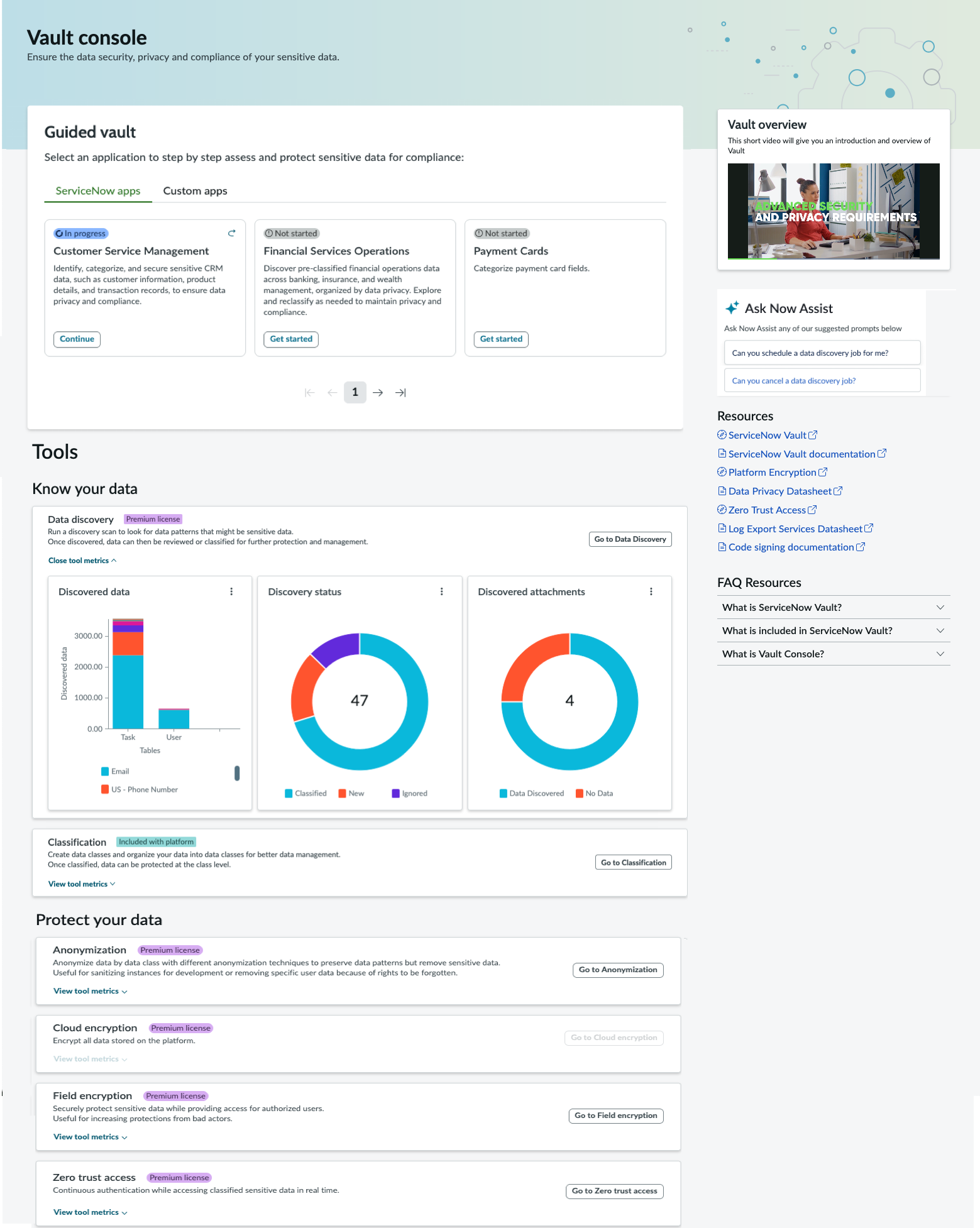Open ServiceNow Vault documentation link

(801, 454)
